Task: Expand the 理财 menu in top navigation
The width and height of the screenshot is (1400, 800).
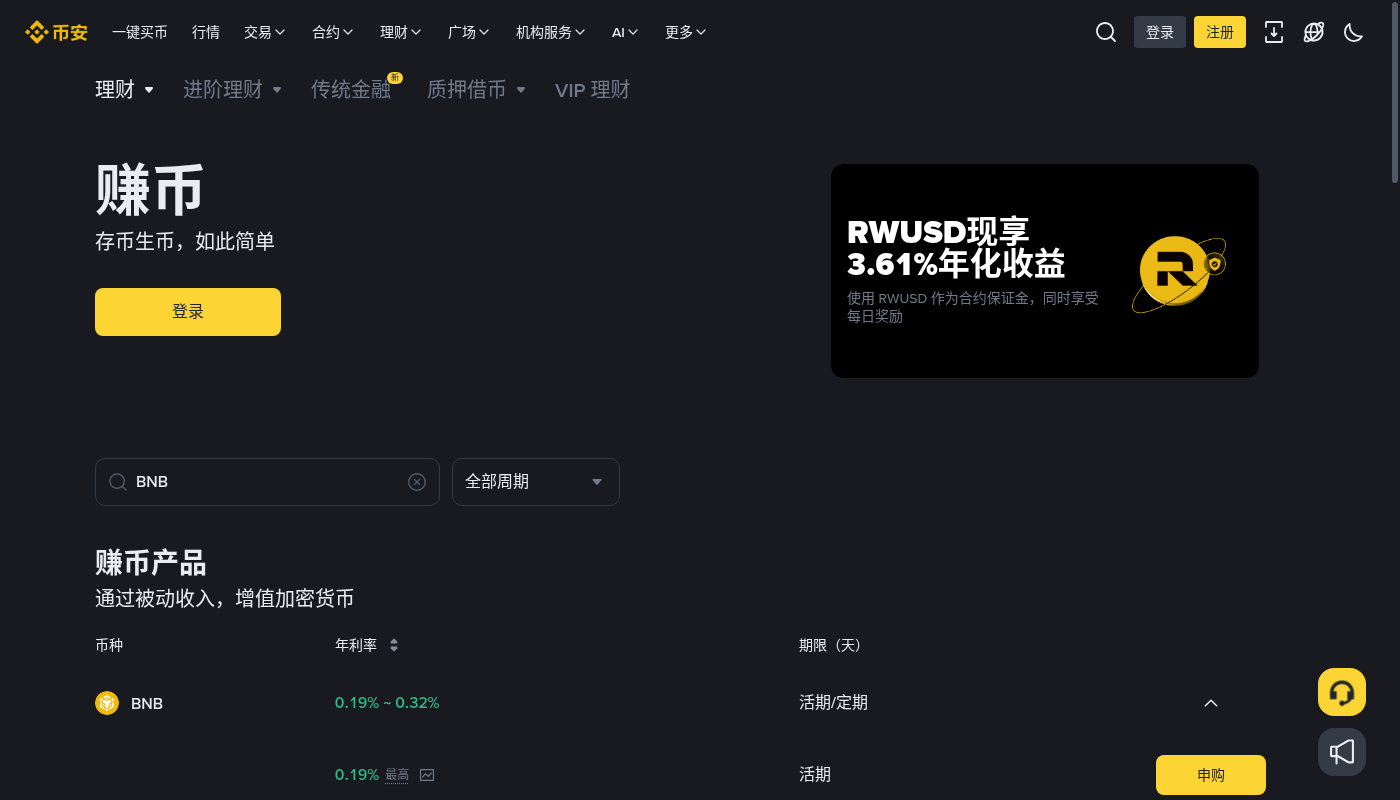Action: [x=401, y=32]
